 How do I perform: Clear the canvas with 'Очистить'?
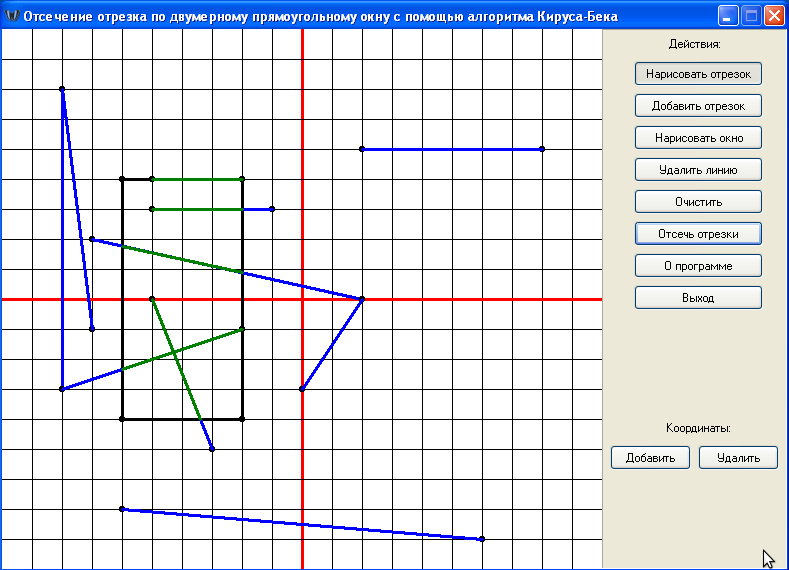pyautogui.click(x=698, y=202)
